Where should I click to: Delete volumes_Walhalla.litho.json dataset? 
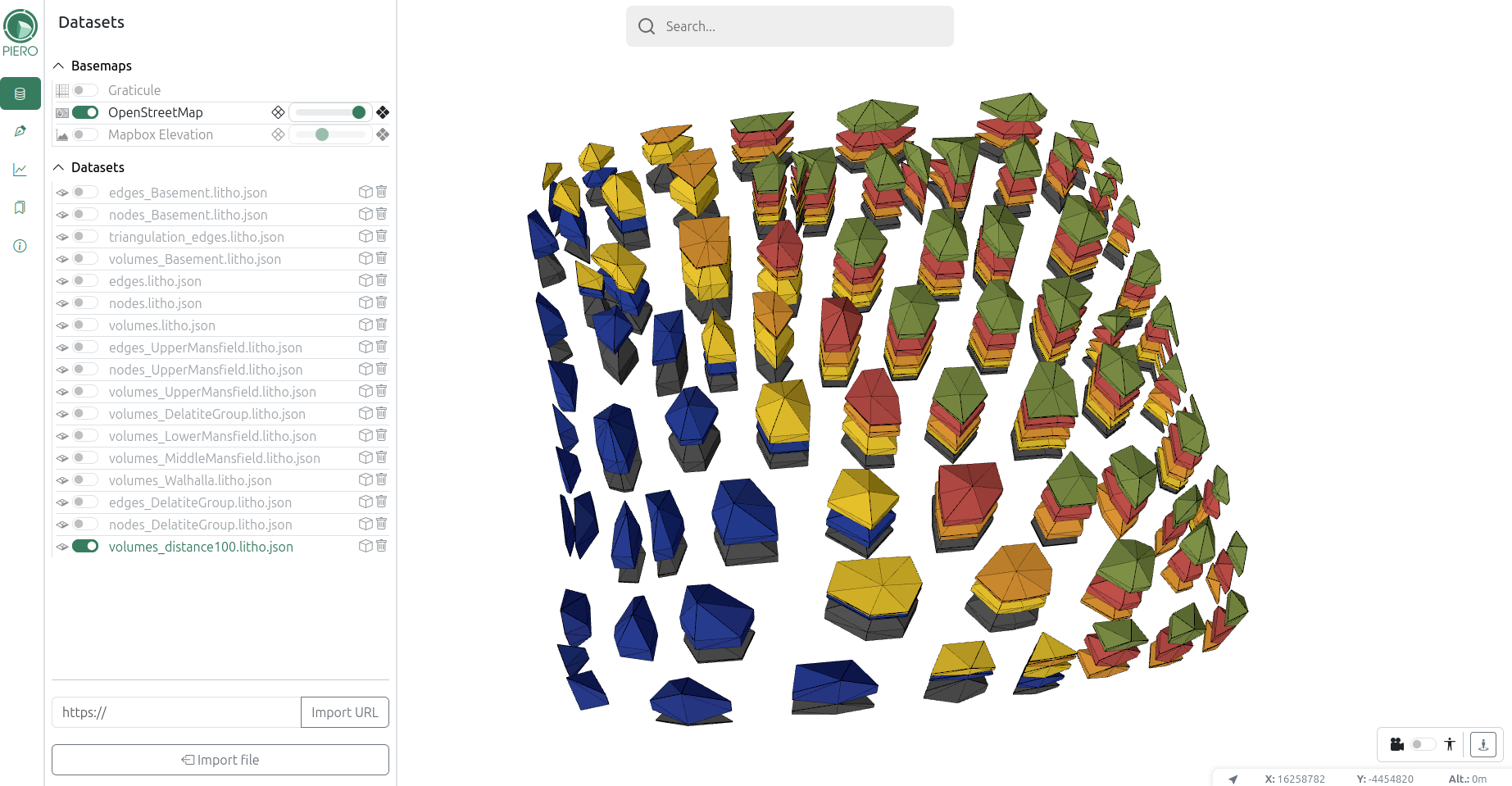tap(381, 479)
